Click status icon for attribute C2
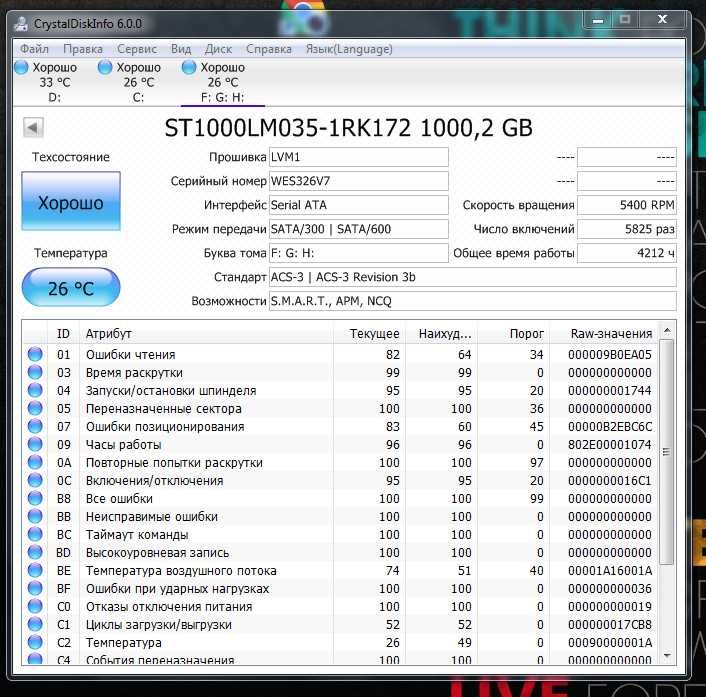The width and height of the screenshot is (706, 697). (35, 642)
